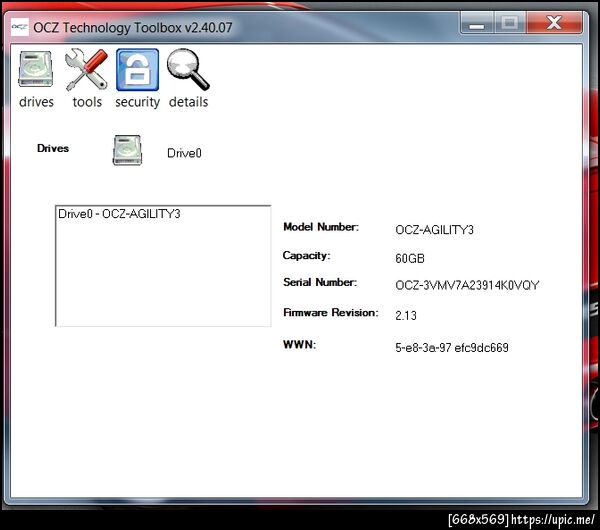The width and height of the screenshot is (600, 530).
Task: Click the serial number OCZ-3VMV7A23914K0VQY
Action: coord(467,285)
